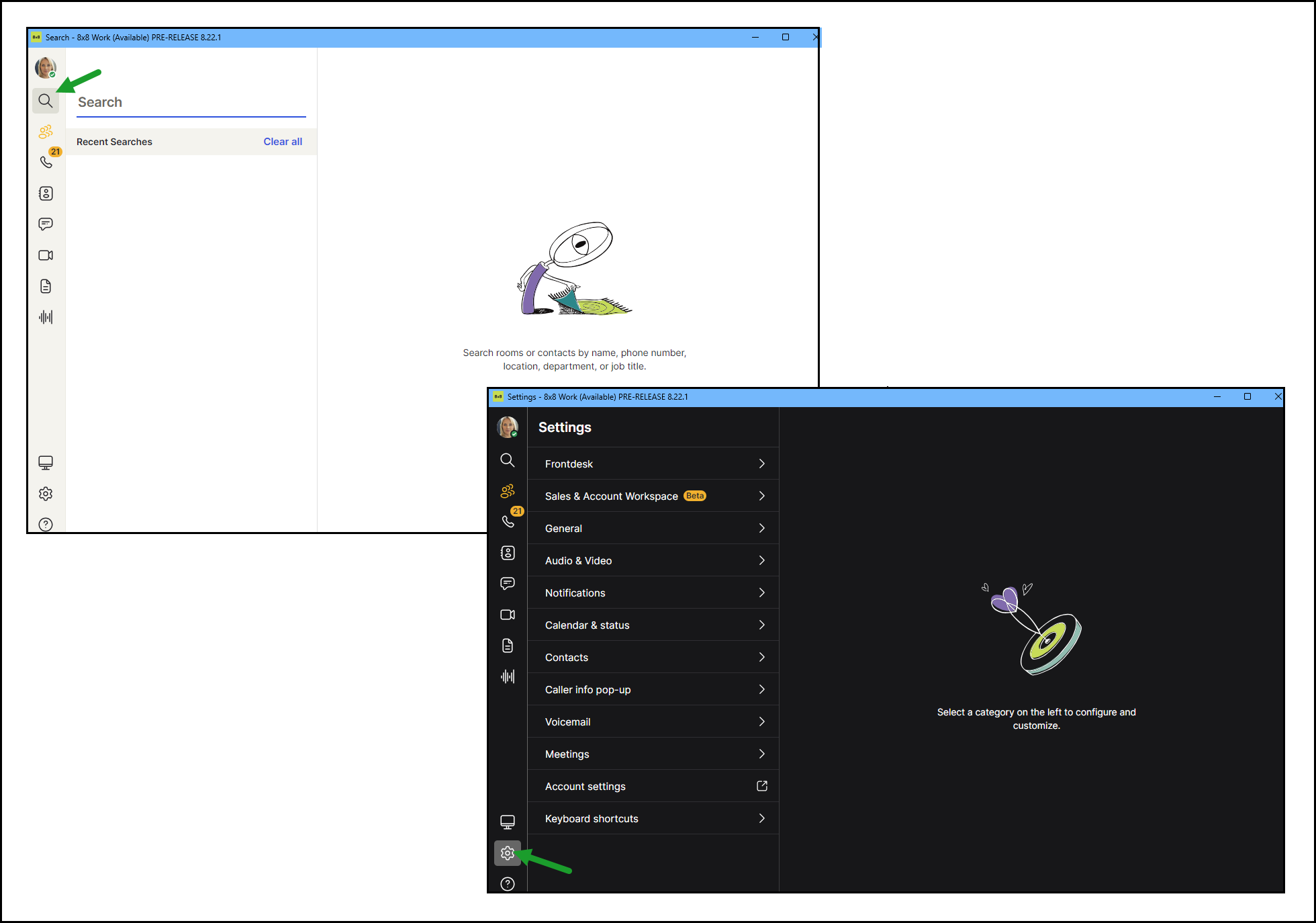
Task: Open Account settings external link icon
Action: pyautogui.click(x=762, y=786)
